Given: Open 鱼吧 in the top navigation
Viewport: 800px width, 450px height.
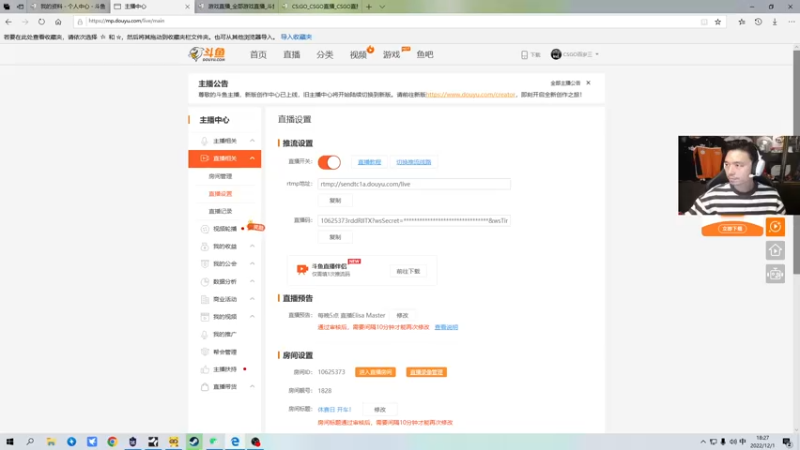Looking at the screenshot, I should (424, 55).
